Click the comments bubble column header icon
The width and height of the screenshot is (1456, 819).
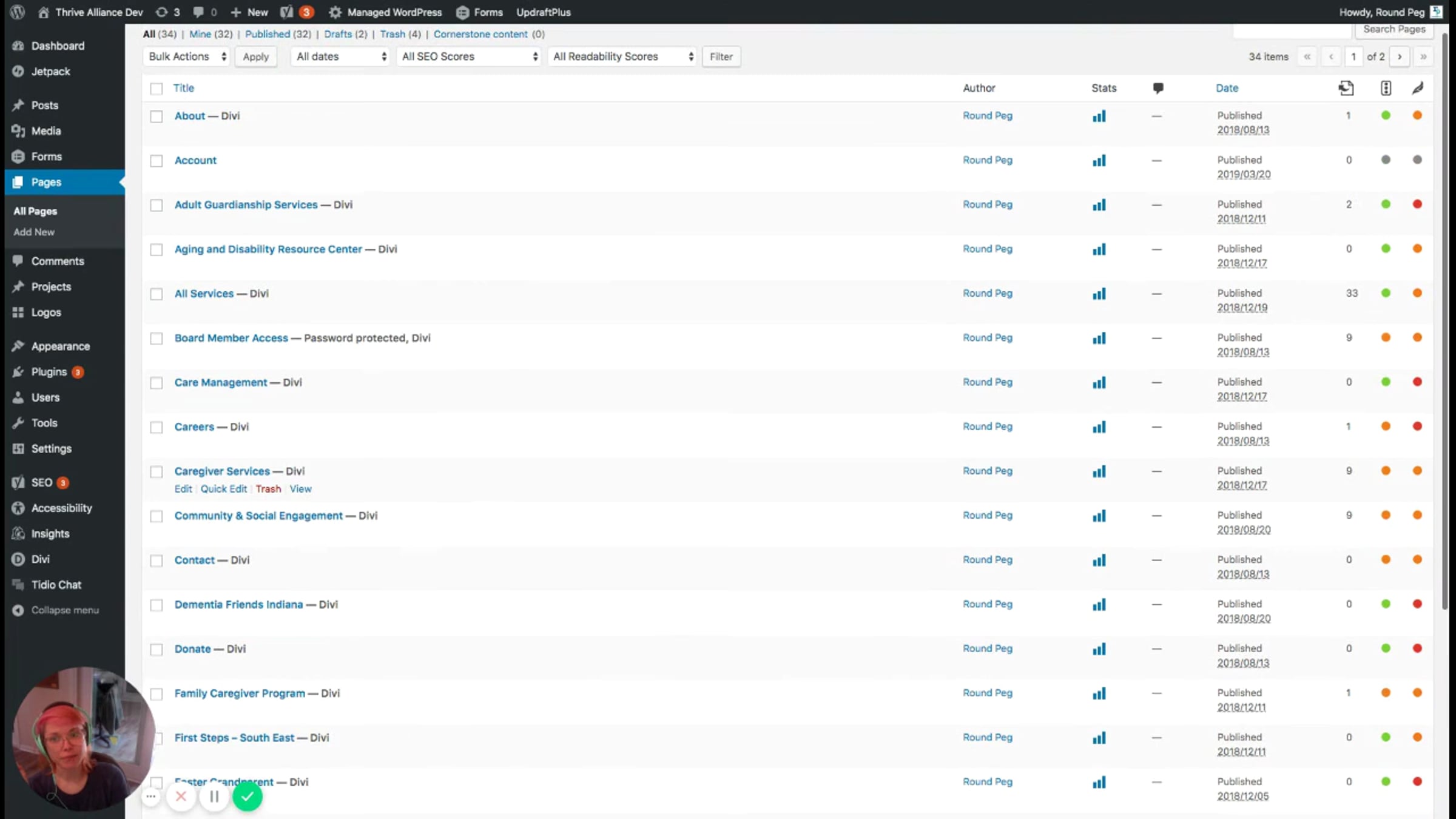pos(1158,88)
